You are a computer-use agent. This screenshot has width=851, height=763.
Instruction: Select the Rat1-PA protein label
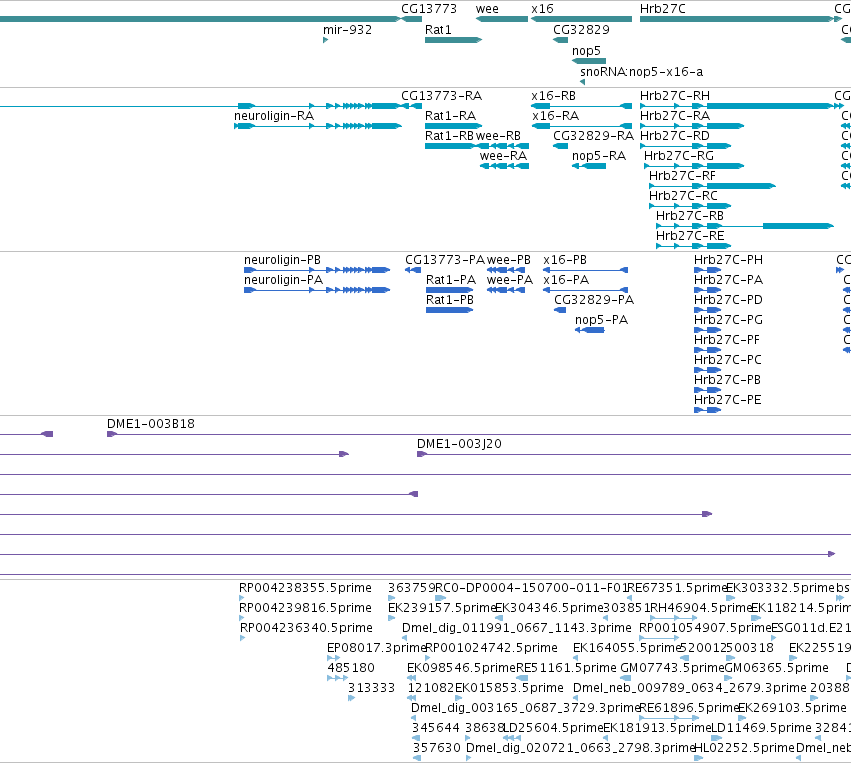(451, 280)
